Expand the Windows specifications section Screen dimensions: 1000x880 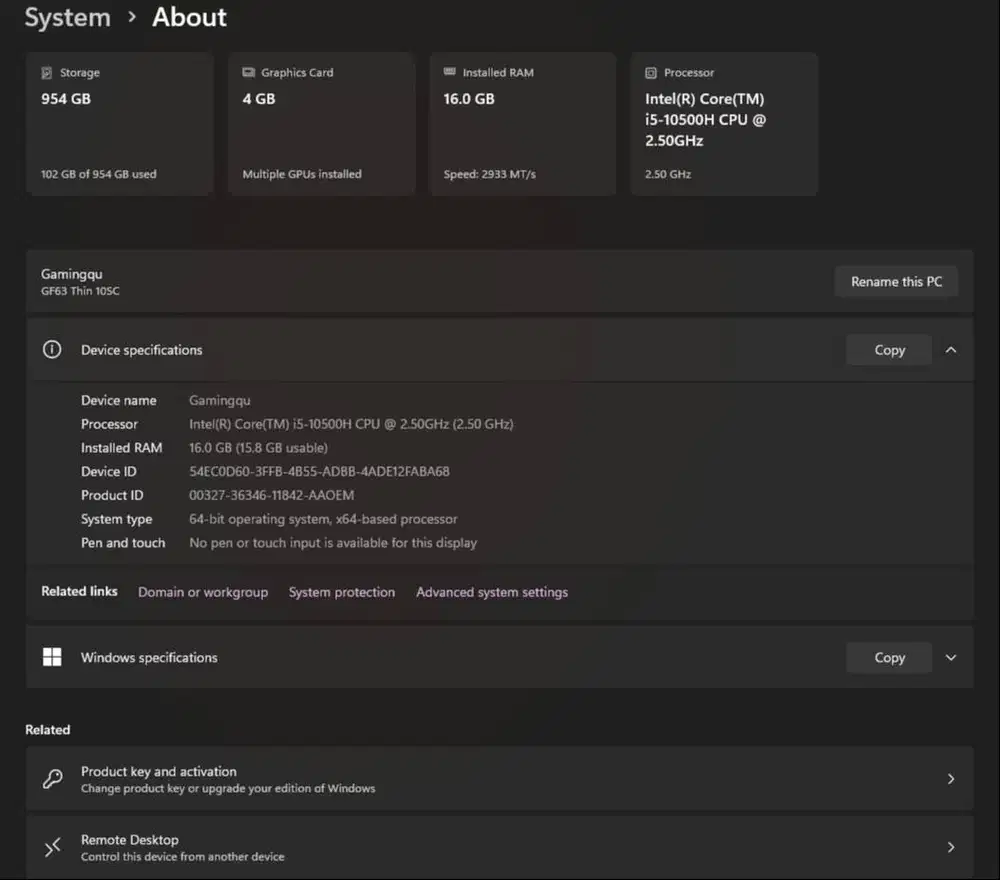[951, 657]
